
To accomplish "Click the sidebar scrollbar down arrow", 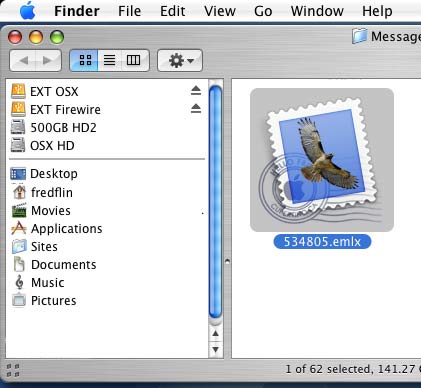I will point(216,350).
